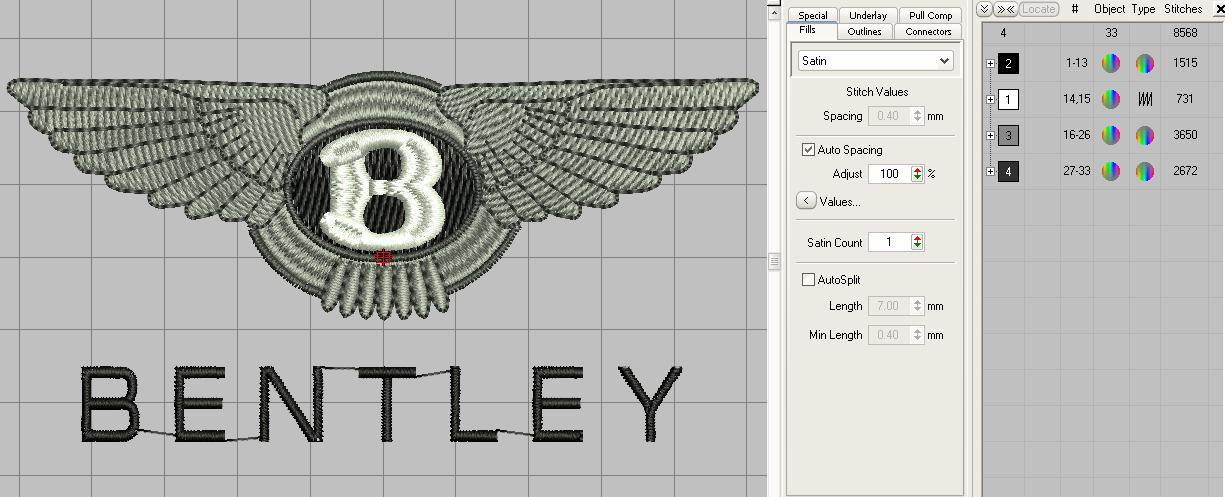Expand the color 2 tree node
1225x497 pixels.
click(x=990, y=64)
